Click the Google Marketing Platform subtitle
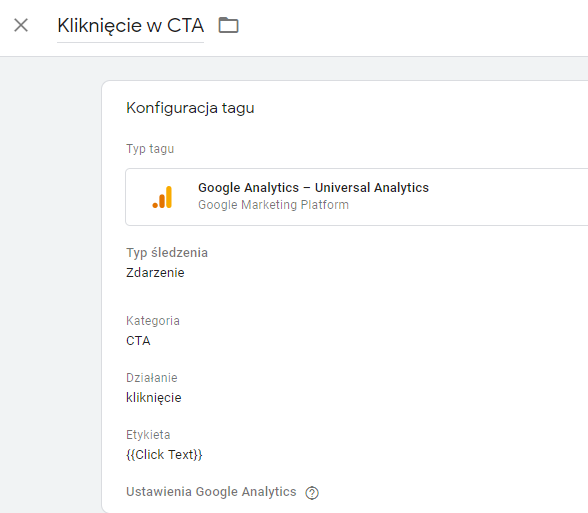 pyautogui.click(x=273, y=205)
